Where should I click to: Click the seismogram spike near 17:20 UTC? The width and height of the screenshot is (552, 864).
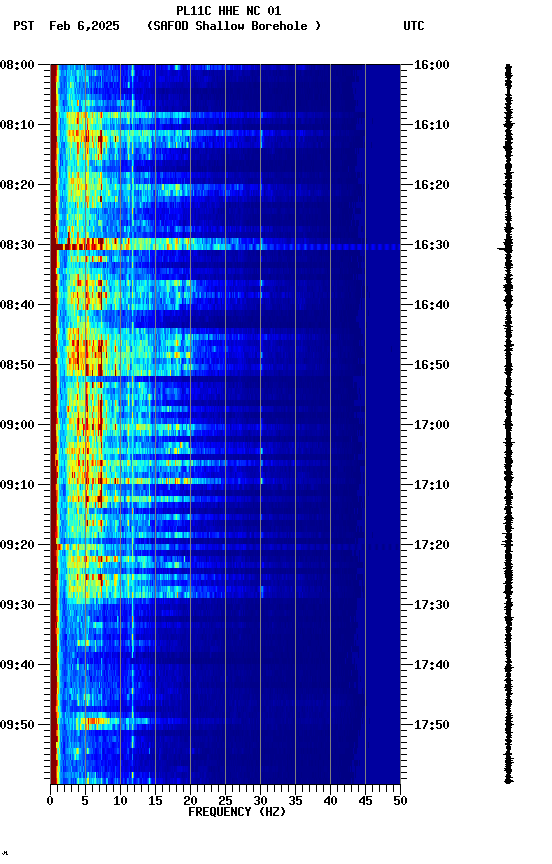[507, 544]
